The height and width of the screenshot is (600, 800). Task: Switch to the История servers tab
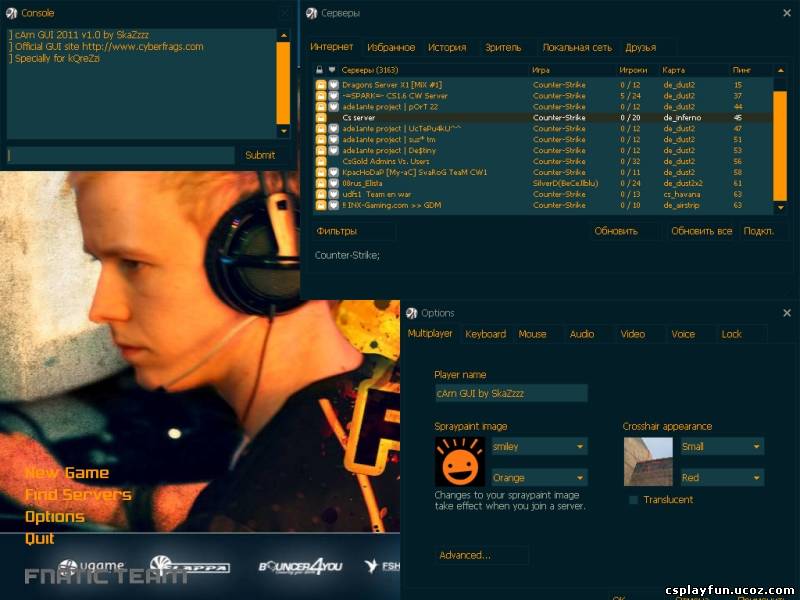point(447,47)
